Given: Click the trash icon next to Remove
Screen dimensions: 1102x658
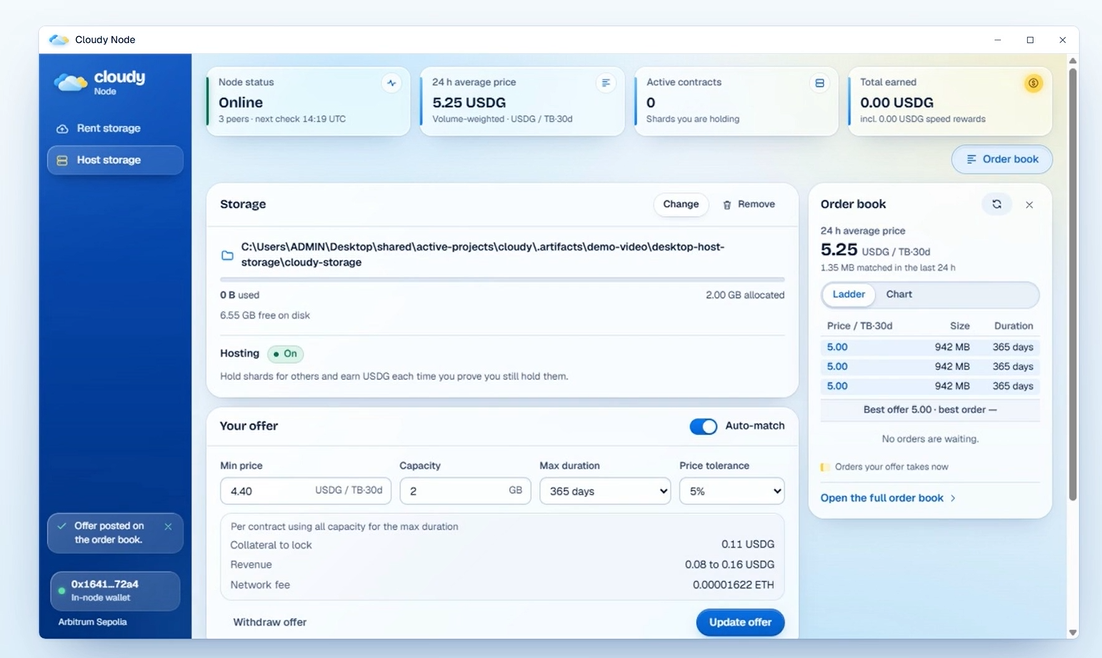Looking at the screenshot, I should click(727, 205).
